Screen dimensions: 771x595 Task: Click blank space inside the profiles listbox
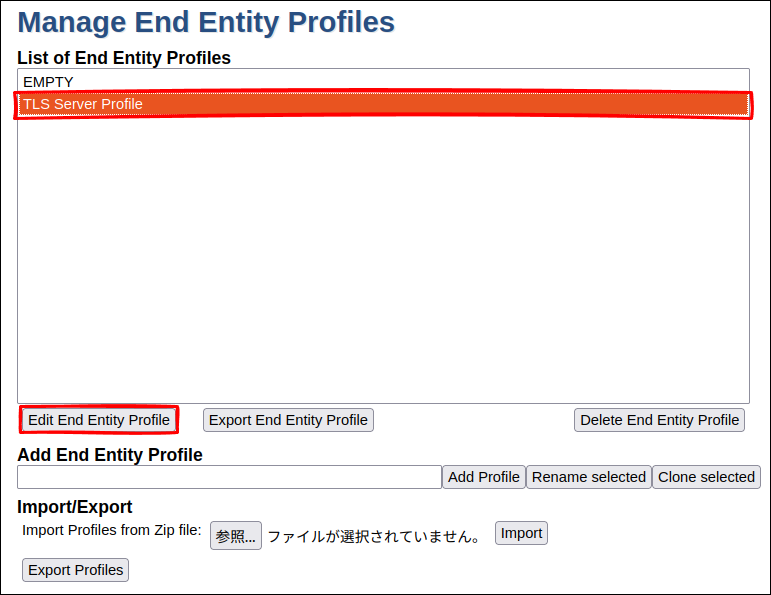pyautogui.click(x=383, y=260)
